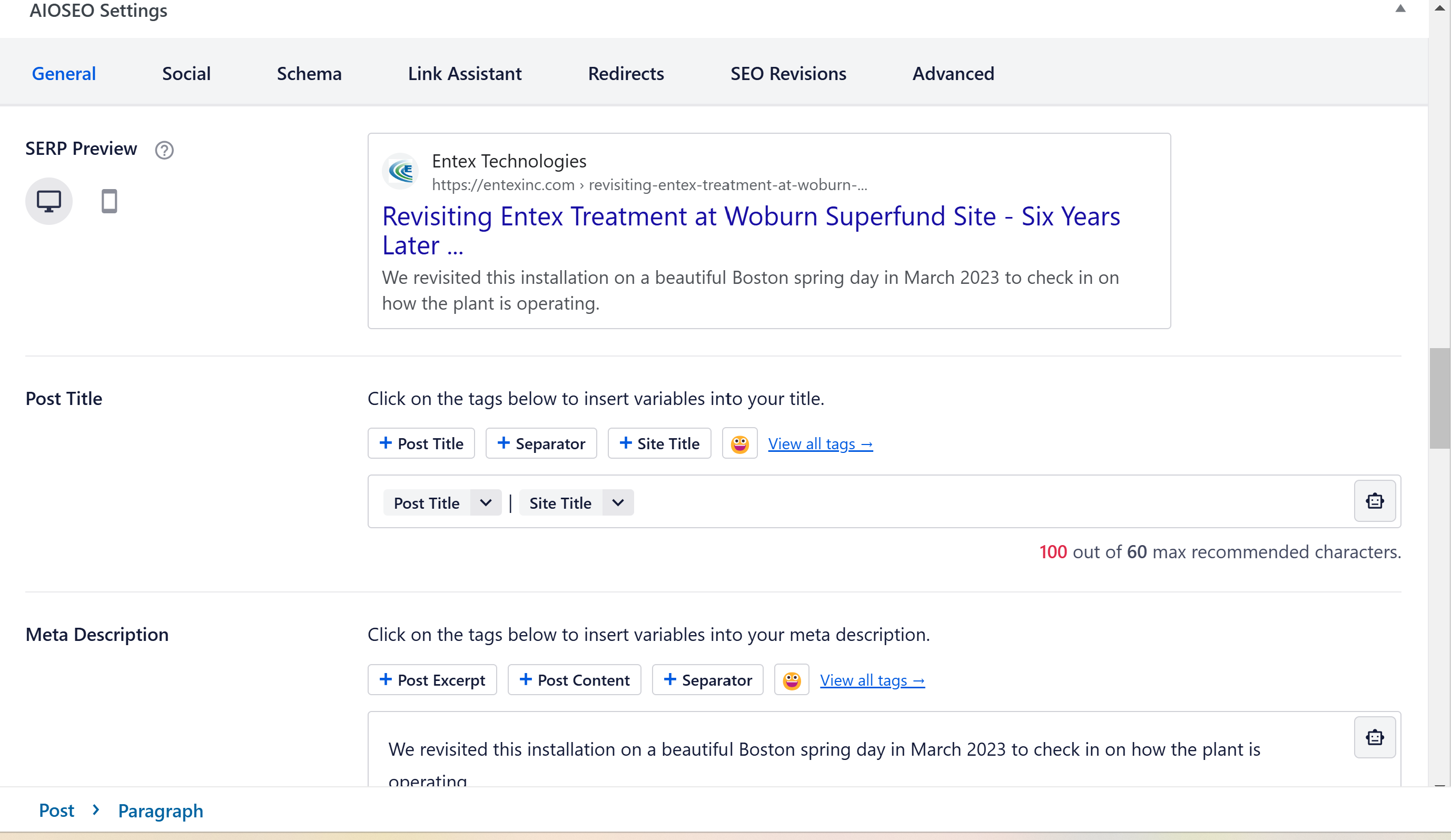Insert Separator tag into title
1451x840 pixels.
[541, 443]
